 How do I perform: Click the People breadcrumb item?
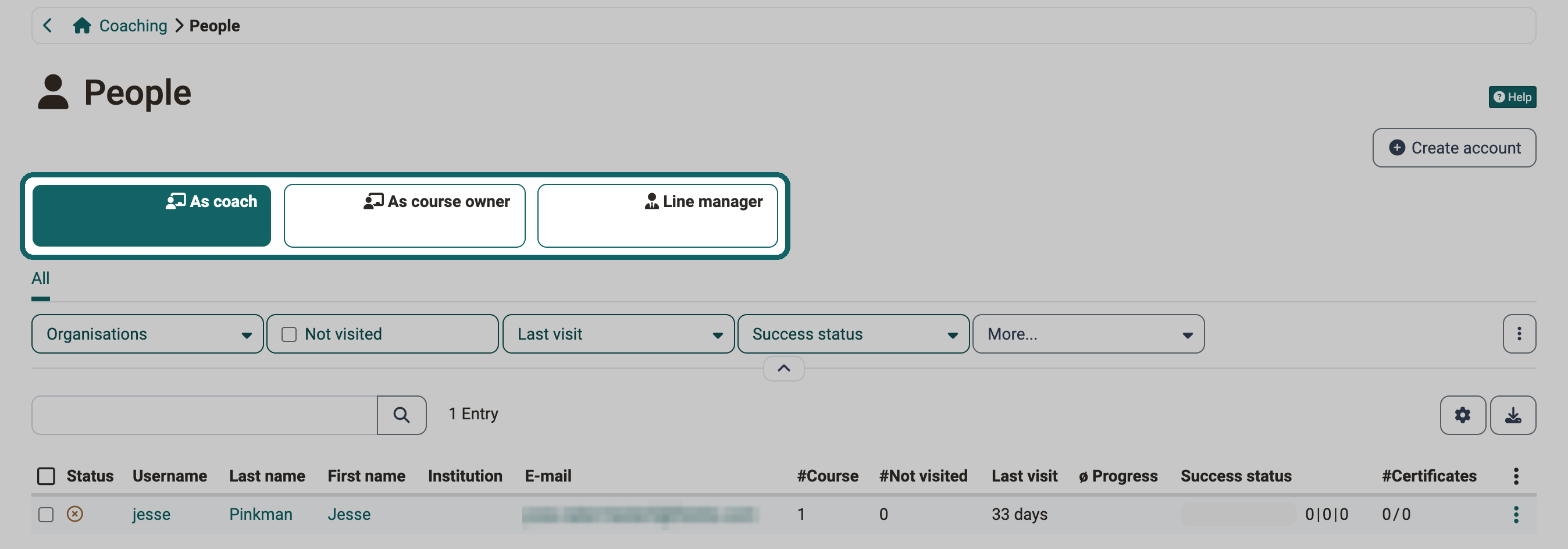pos(214,26)
